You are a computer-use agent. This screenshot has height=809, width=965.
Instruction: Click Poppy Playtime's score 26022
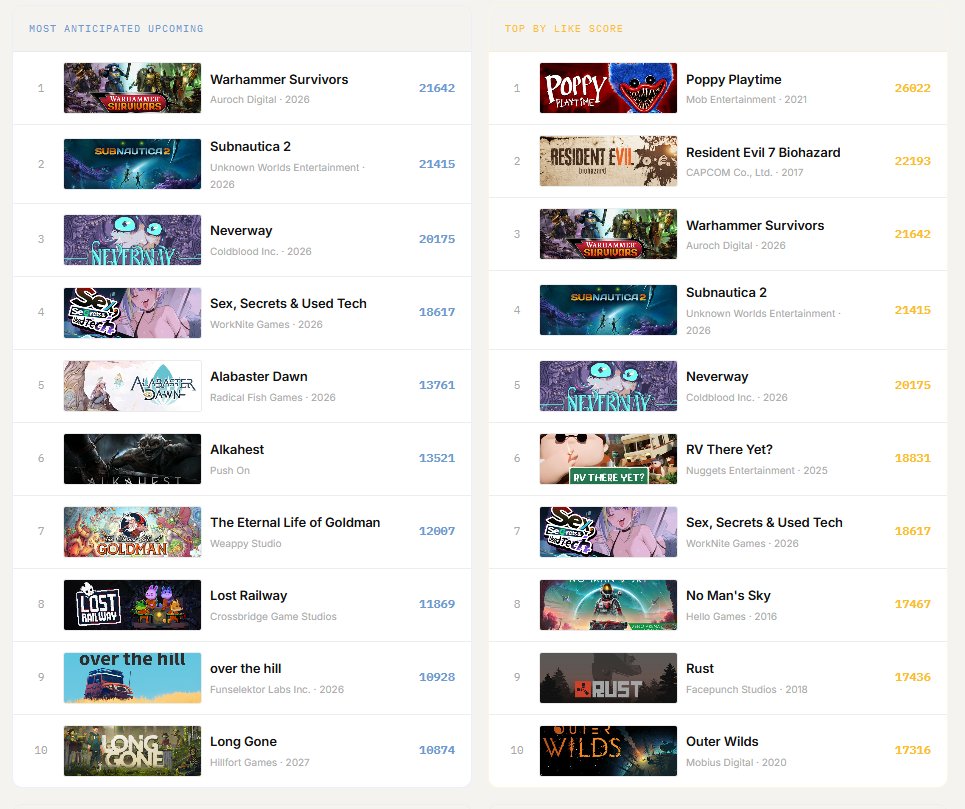click(x=912, y=88)
